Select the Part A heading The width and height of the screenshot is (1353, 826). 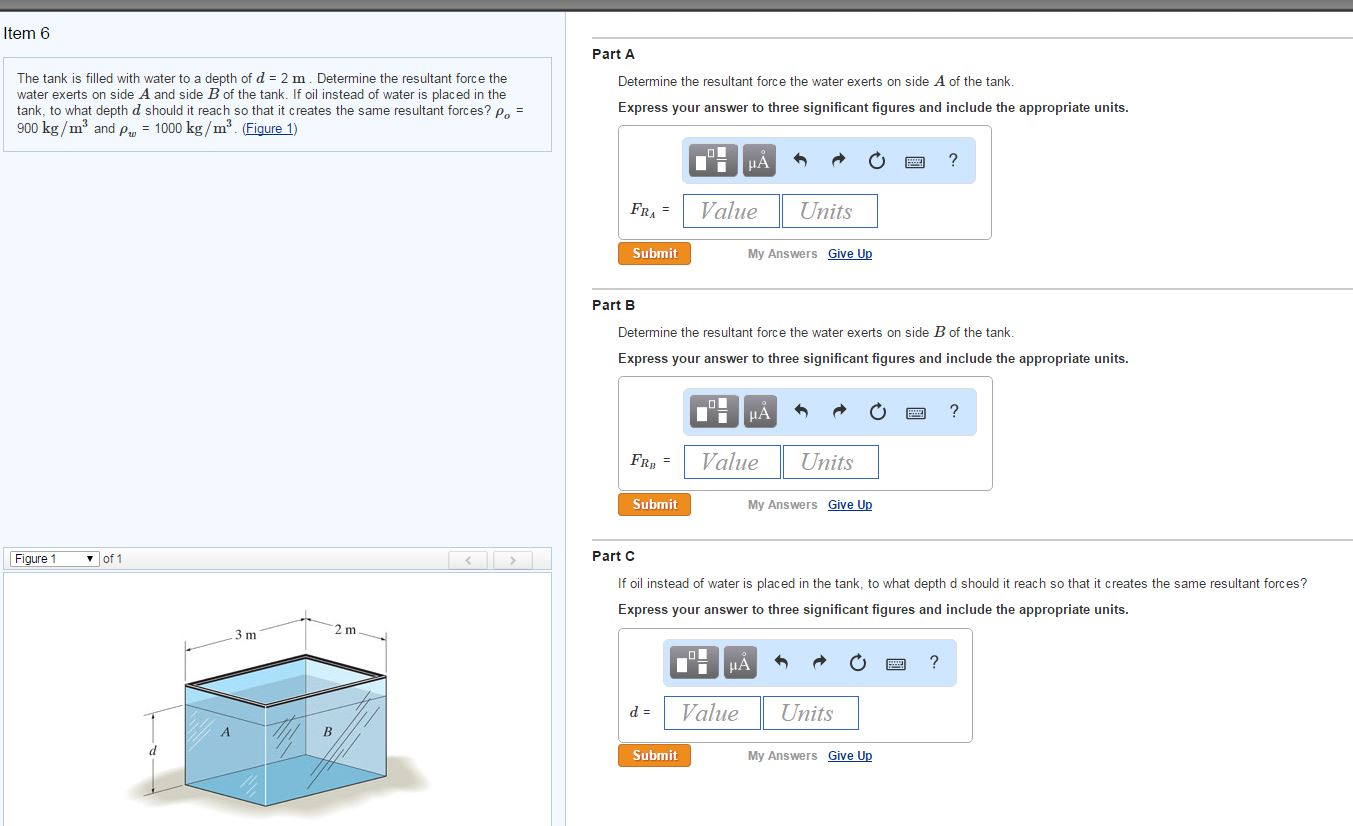coord(613,54)
